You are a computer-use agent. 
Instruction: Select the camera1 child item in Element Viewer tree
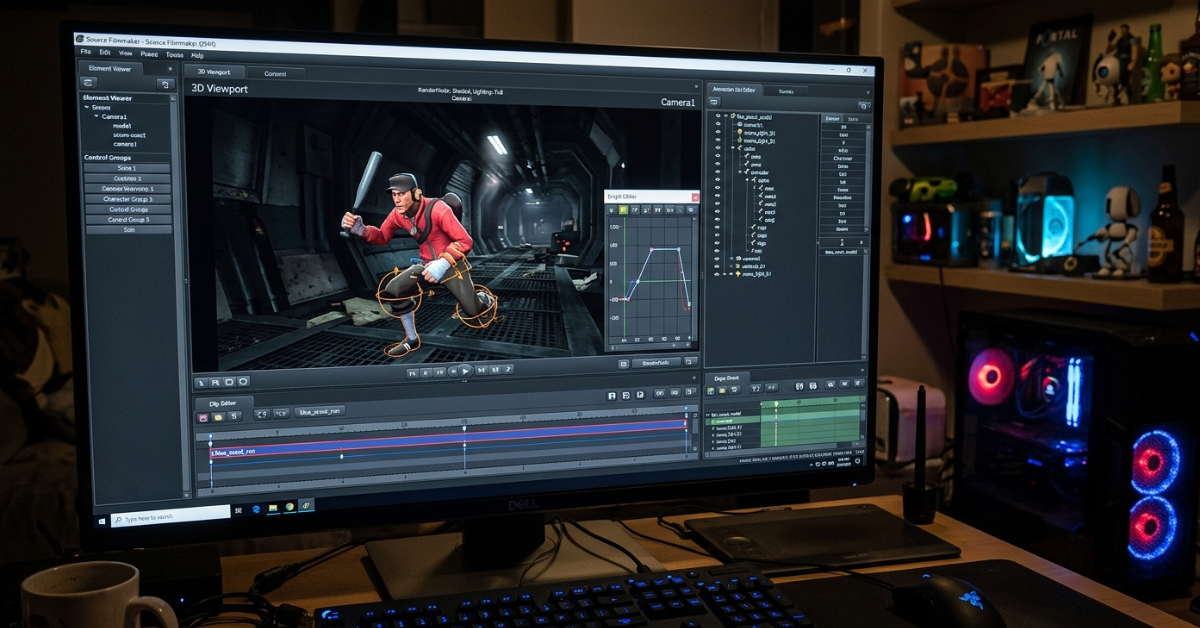pyautogui.click(x=125, y=144)
